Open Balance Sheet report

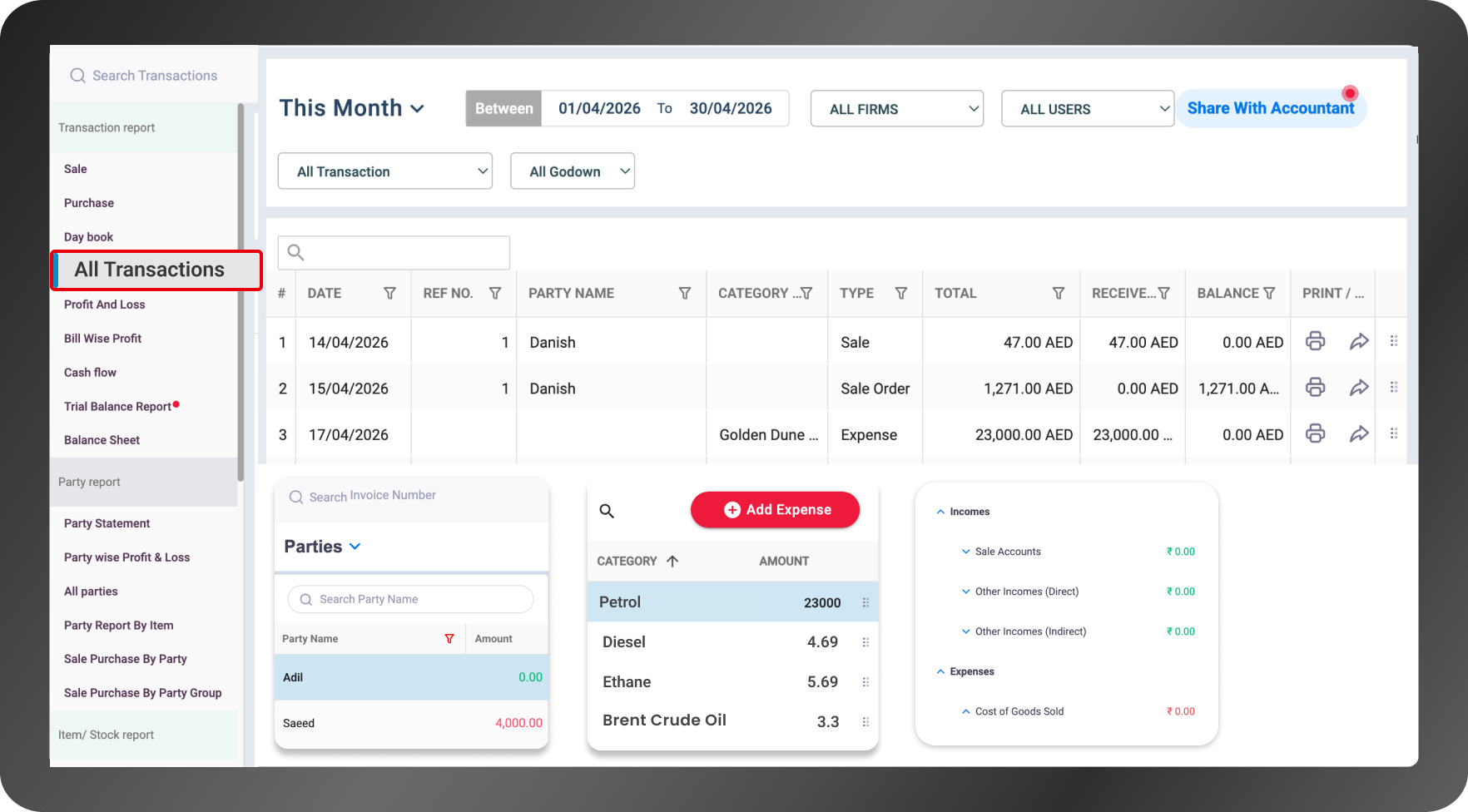[x=102, y=440]
